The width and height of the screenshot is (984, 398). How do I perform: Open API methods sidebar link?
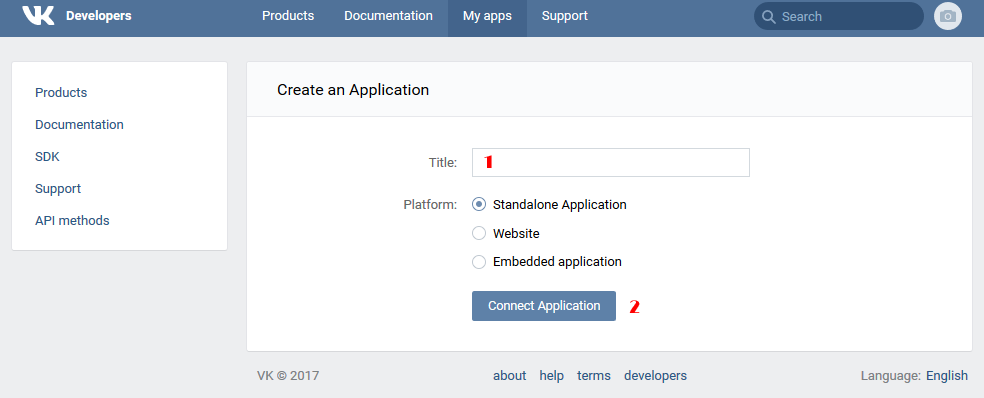72,221
